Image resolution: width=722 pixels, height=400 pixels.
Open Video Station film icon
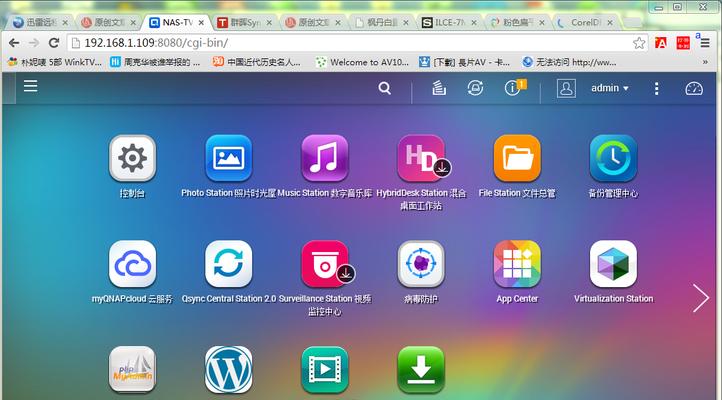(325, 370)
